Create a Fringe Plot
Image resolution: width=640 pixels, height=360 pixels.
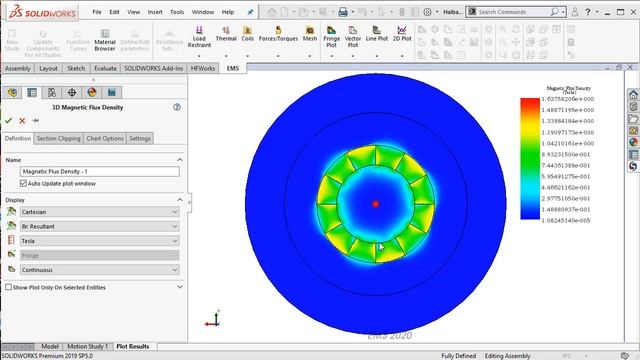(331, 37)
